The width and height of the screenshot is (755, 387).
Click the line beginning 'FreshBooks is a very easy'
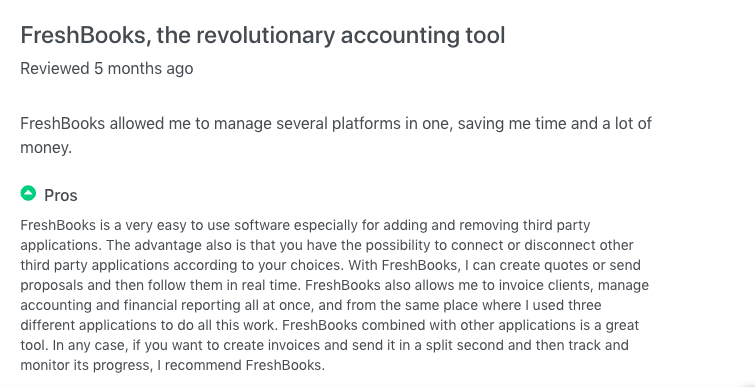(305, 225)
